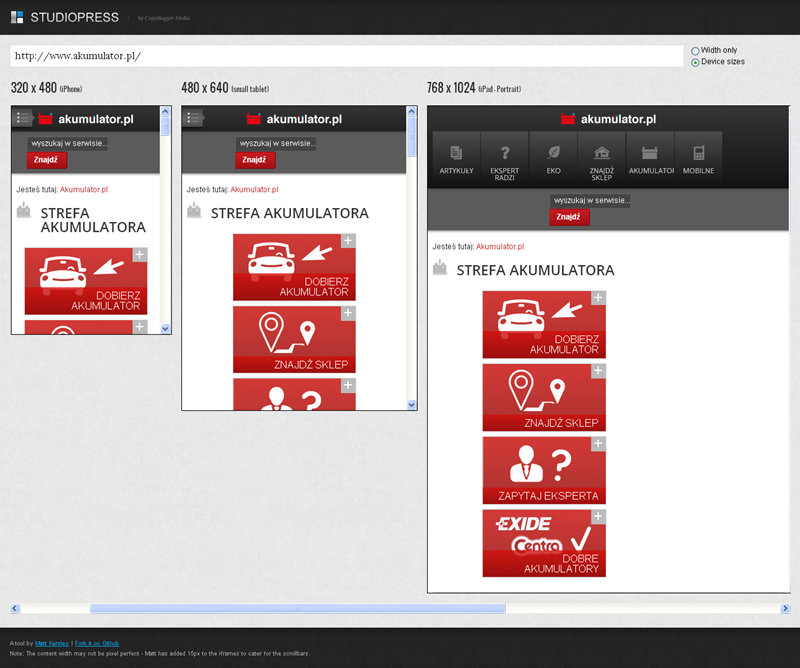This screenshot has width=800, height=668.
Task: Select the Device sizes radio button
Action: click(695, 62)
